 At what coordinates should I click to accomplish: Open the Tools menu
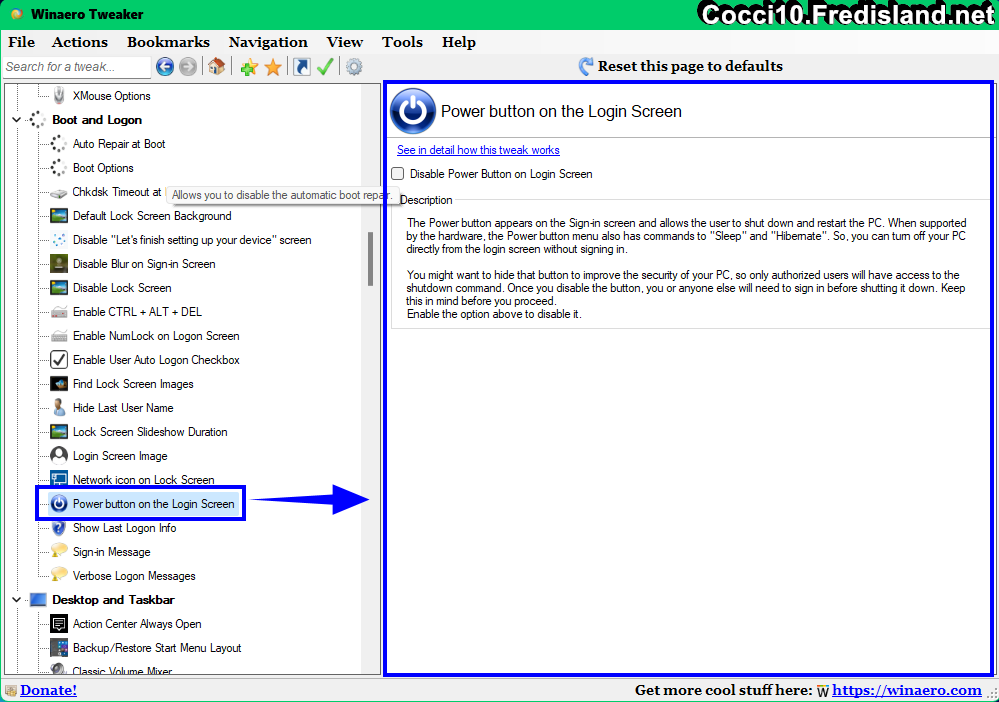coord(402,42)
